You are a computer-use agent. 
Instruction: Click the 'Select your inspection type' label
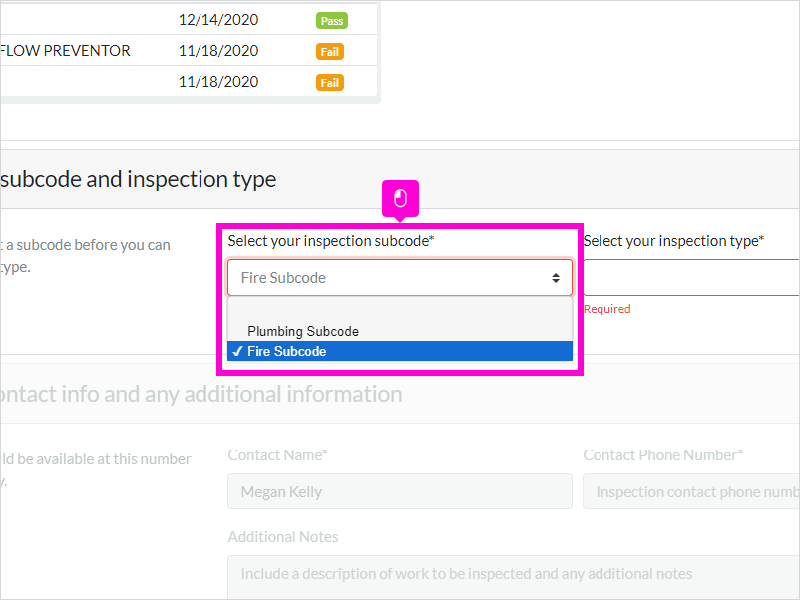click(x=673, y=241)
